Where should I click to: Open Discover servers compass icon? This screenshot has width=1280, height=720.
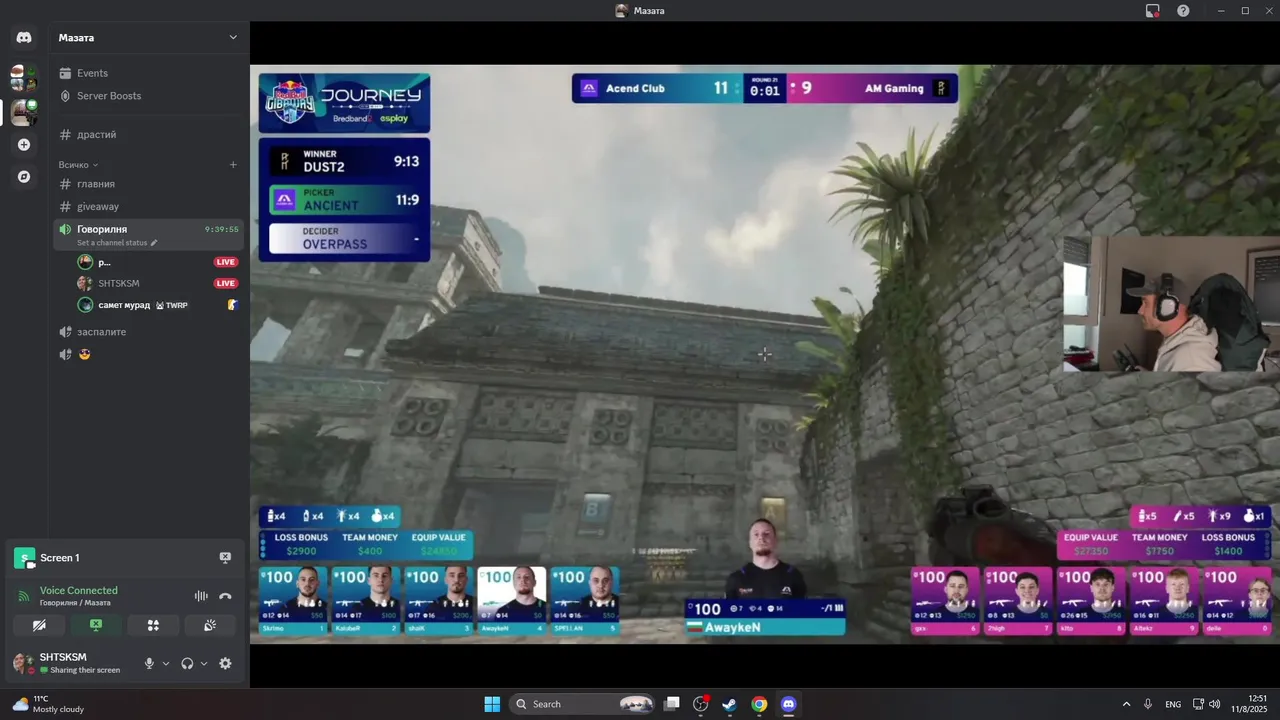24,177
